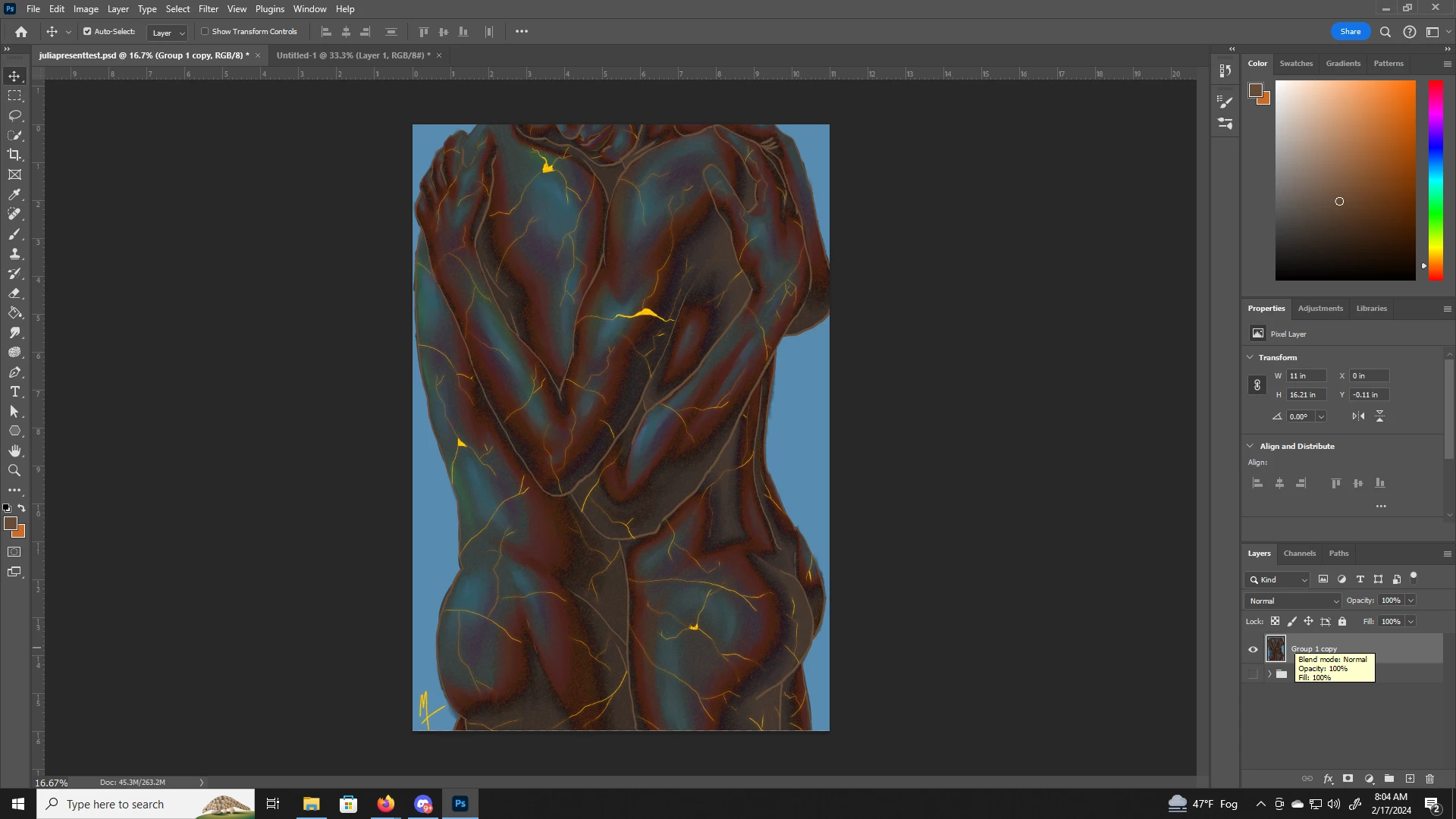Viewport: 1456px width, 819px height.
Task: Switch to the Channels tab
Action: click(1299, 554)
